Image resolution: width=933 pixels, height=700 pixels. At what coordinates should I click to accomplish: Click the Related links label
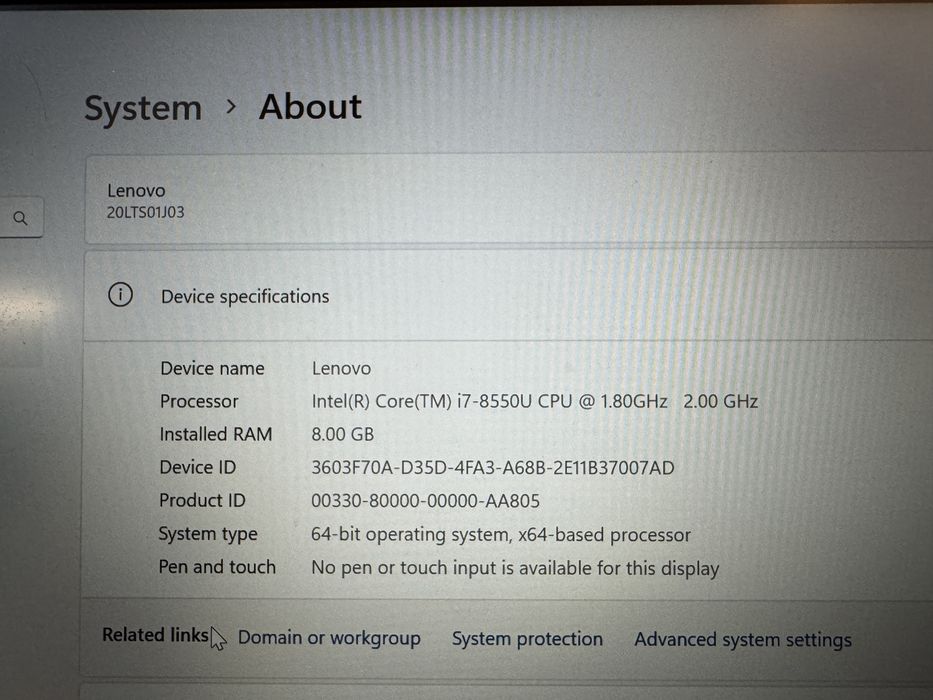click(155, 635)
